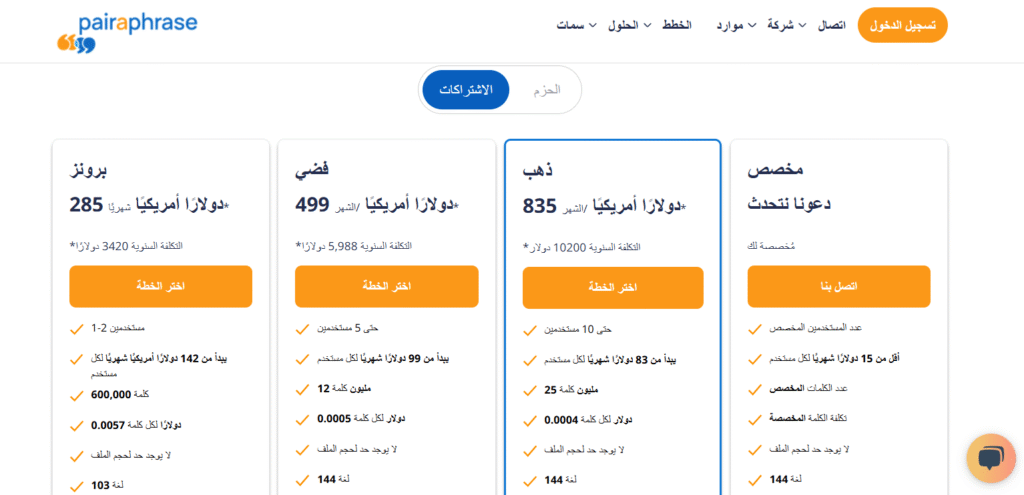Expand the شركة dropdown menu
Screen dimensions: 1024x495
pyautogui.click(x=787, y=25)
